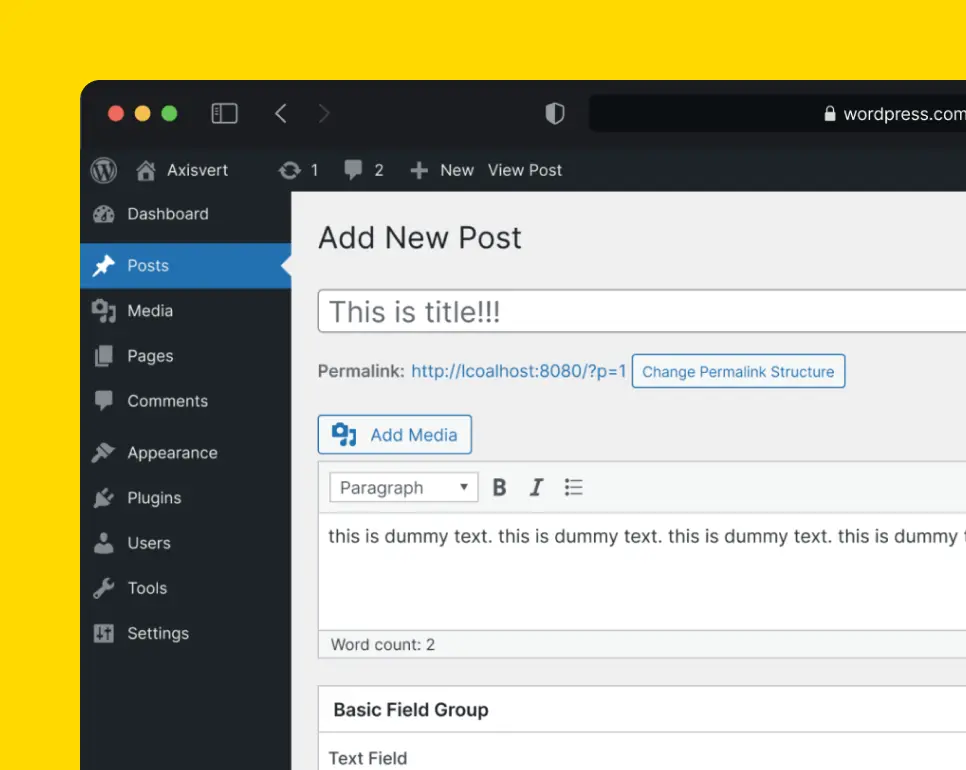
Task: Select Media in the sidebar
Action: 150,311
